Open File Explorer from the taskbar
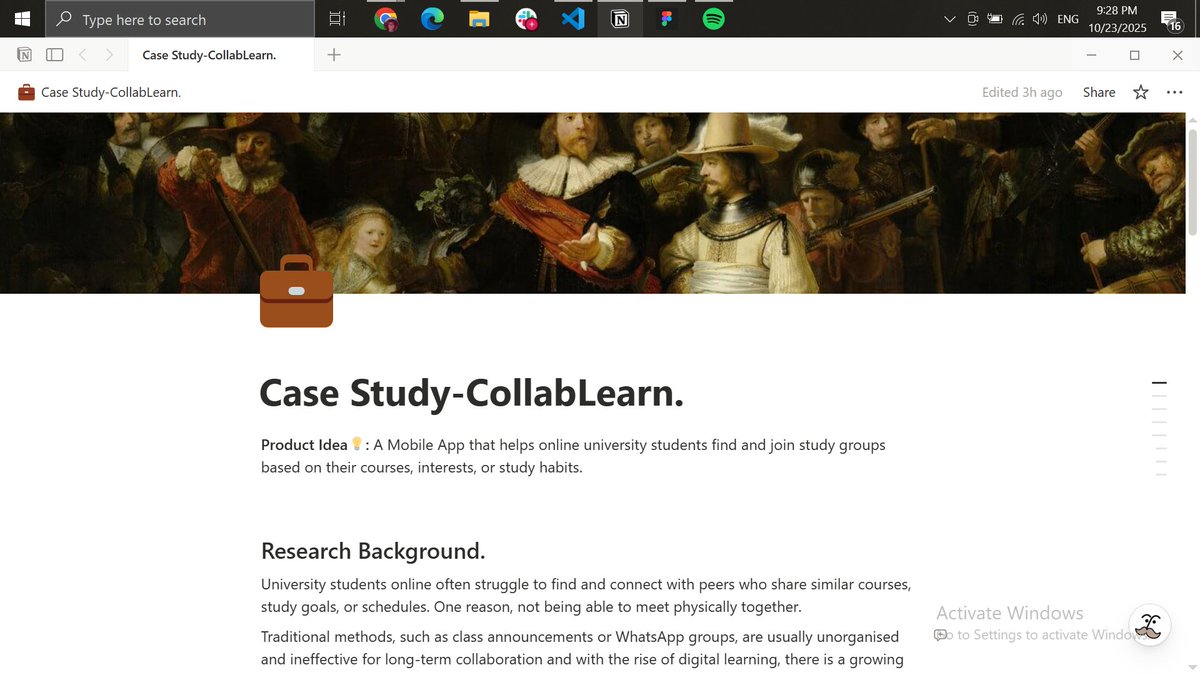1200x675 pixels. coord(479,19)
